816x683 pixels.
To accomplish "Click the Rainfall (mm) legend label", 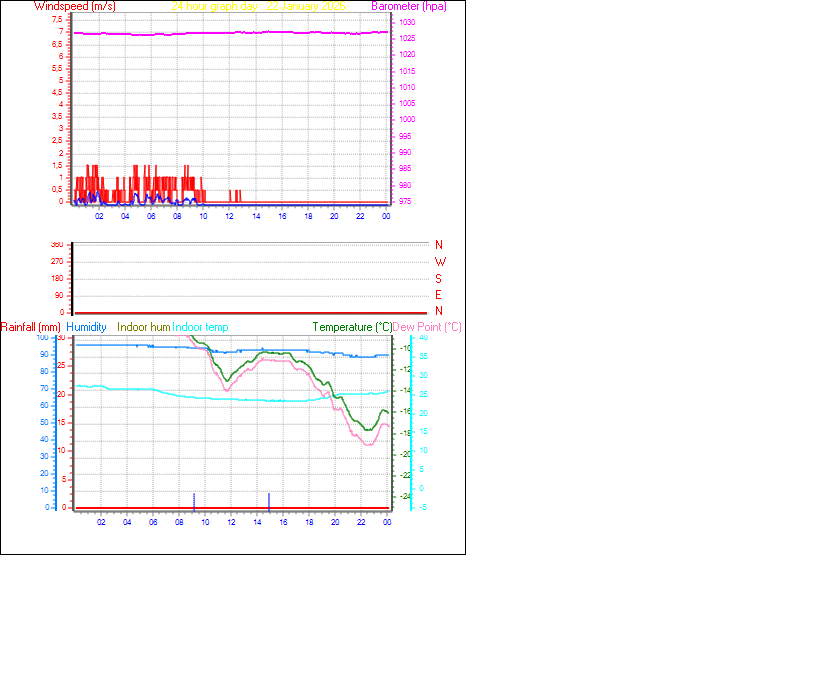I will point(33,327).
